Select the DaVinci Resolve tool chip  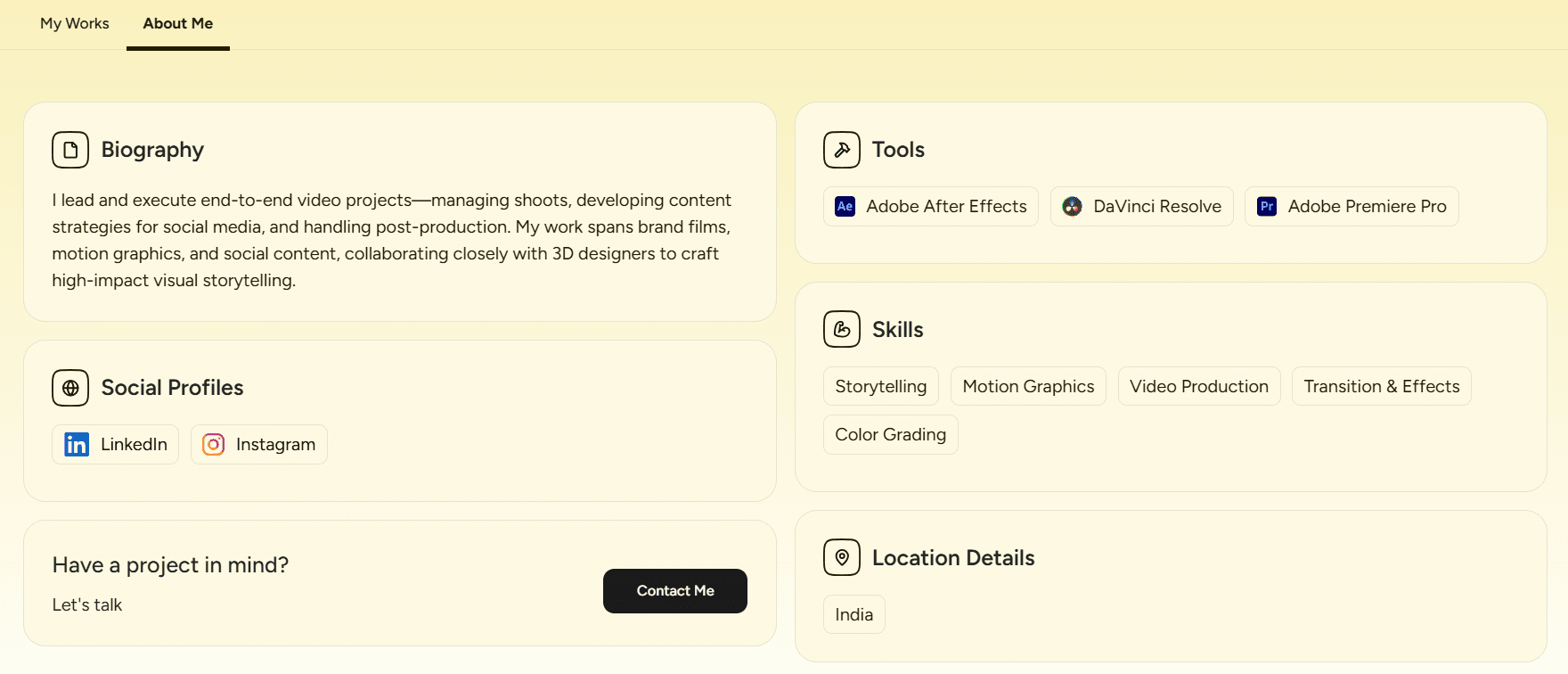pyautogui.click(x=1142, y=206)
